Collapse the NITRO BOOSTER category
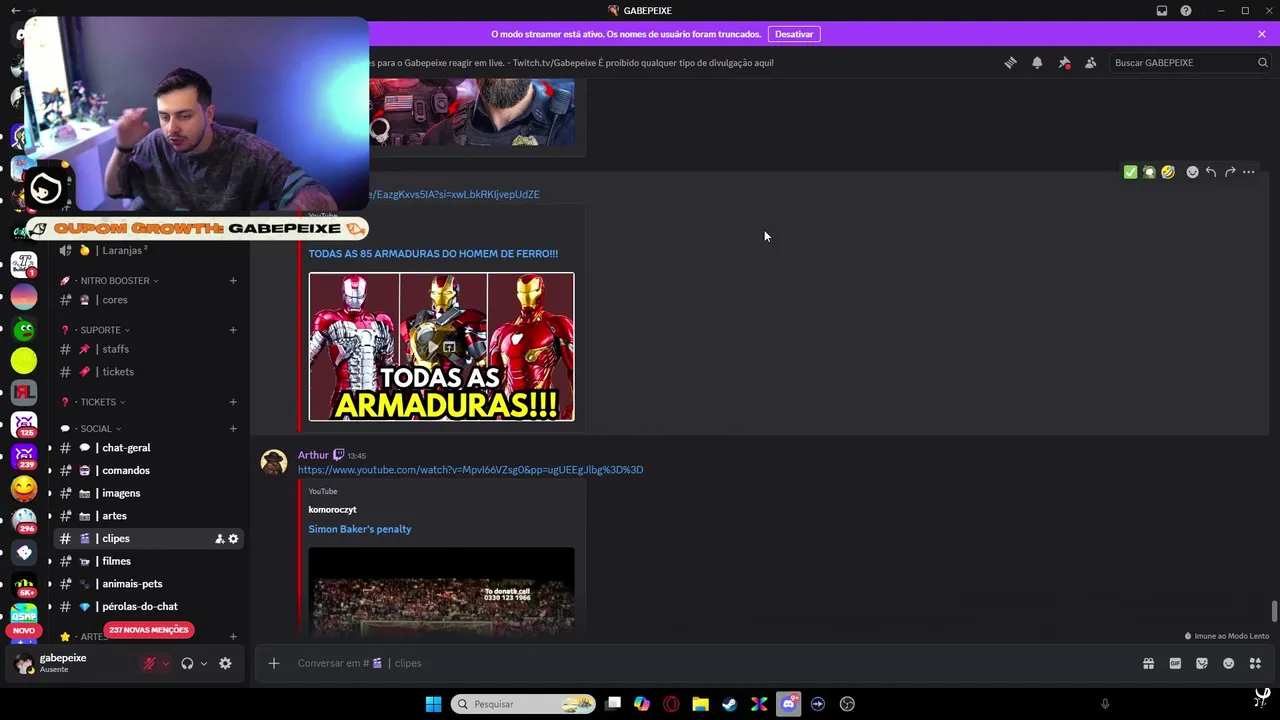The image size is (1280, 720). tap(115, 281)
